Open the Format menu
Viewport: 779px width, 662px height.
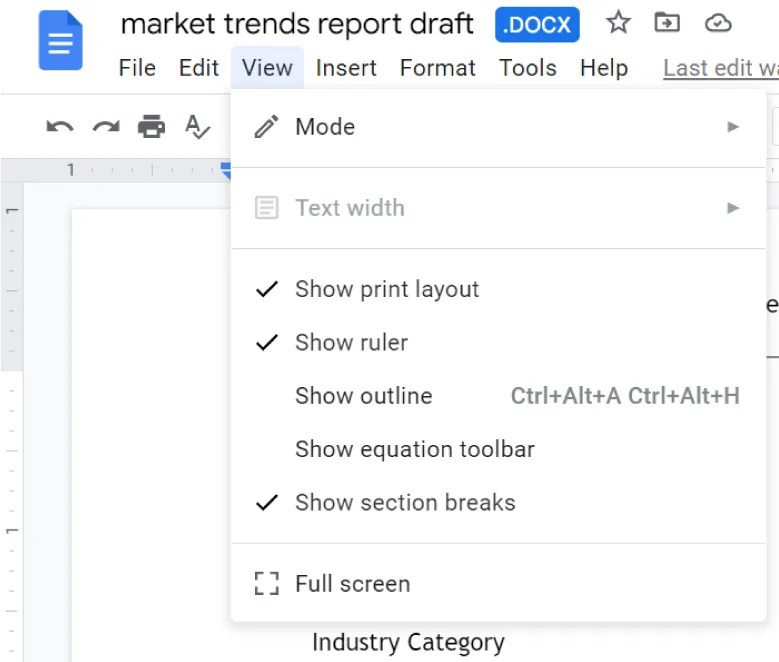point(437,68)
